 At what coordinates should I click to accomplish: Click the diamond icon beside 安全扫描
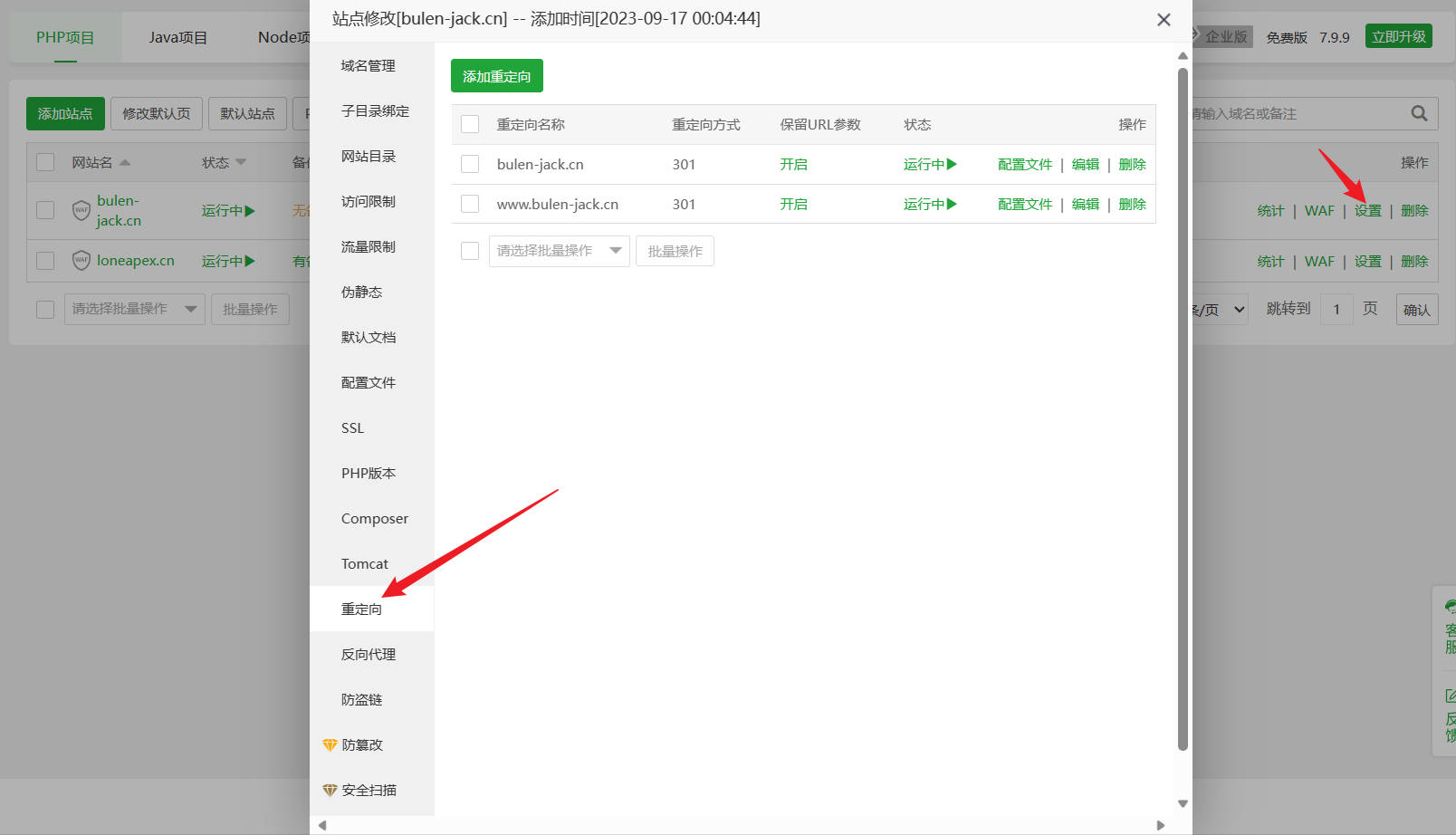point(330,790)
